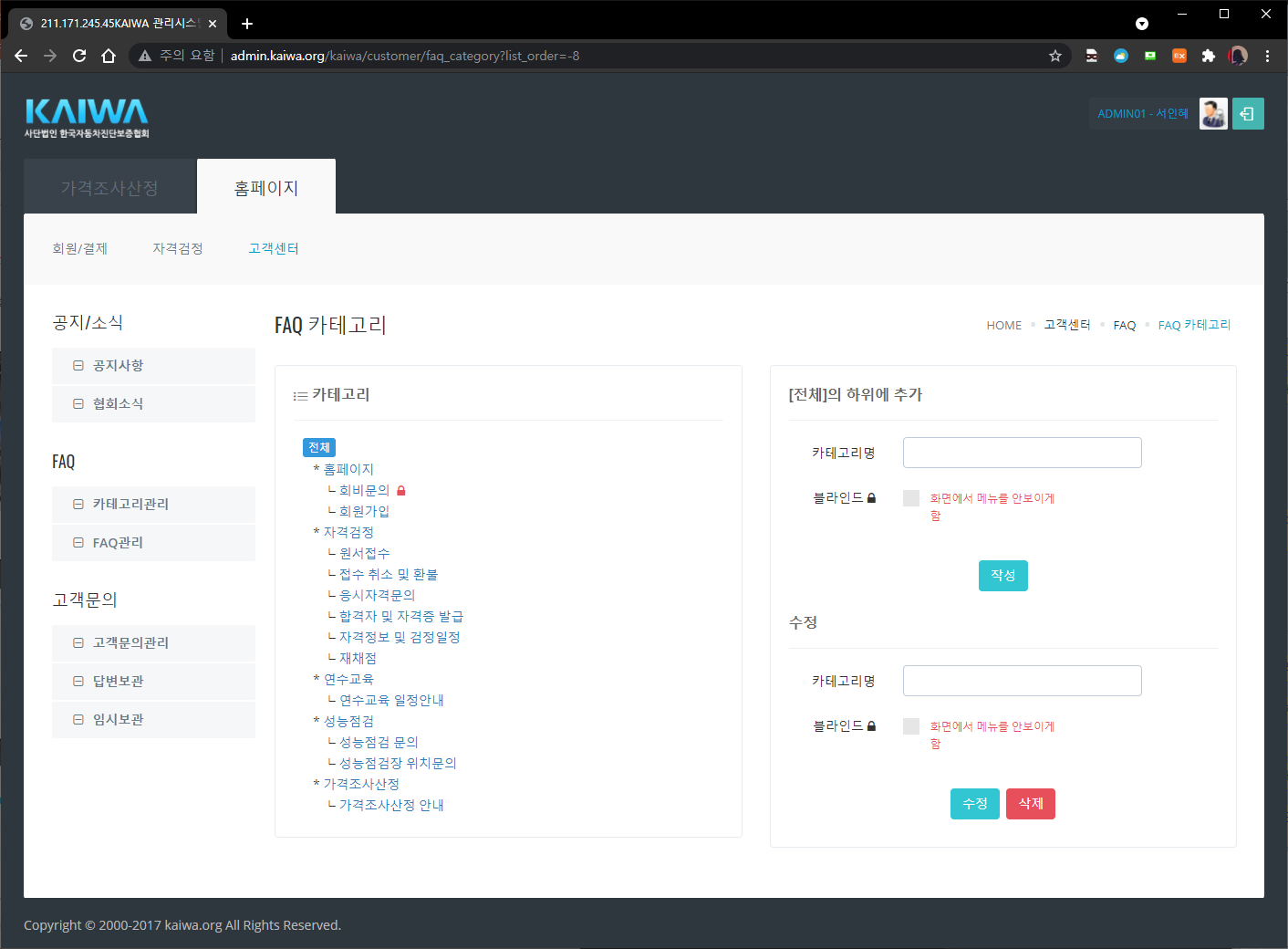Click the logout icon button
The width and height of the screenshot is (1288, 949).
[x=1248, y=114]
